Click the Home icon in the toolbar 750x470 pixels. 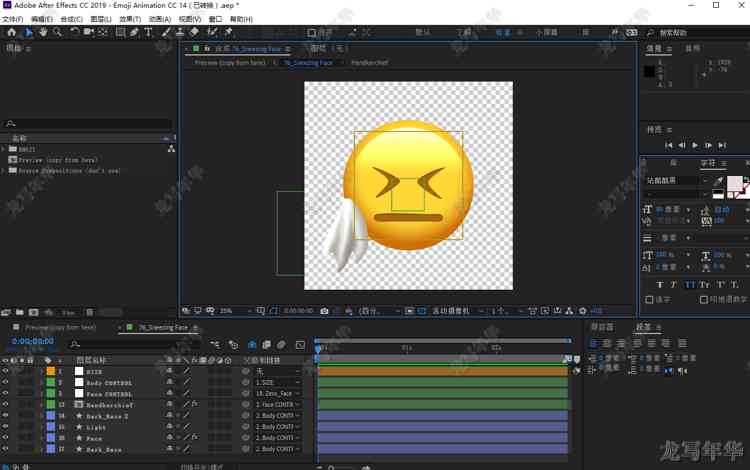click(x=11, y=32)
